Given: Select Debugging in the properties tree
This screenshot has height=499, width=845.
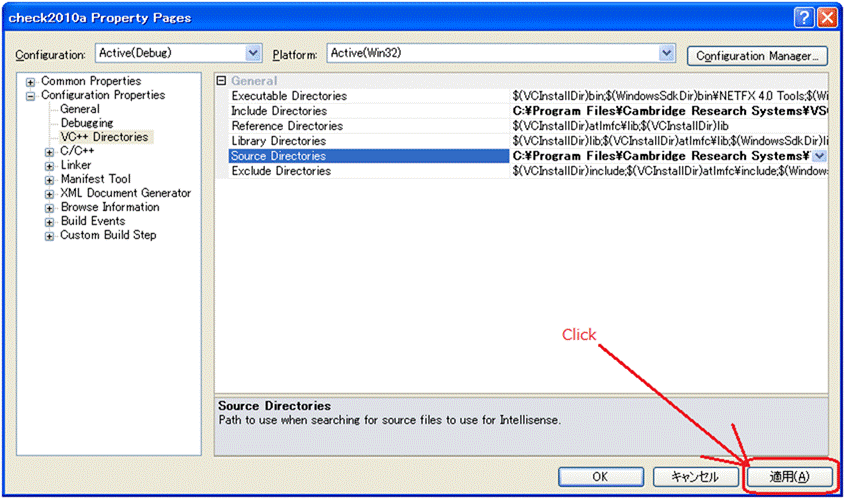Looking at the screenshot, I should pyautogui.click(x=87, y=123).
